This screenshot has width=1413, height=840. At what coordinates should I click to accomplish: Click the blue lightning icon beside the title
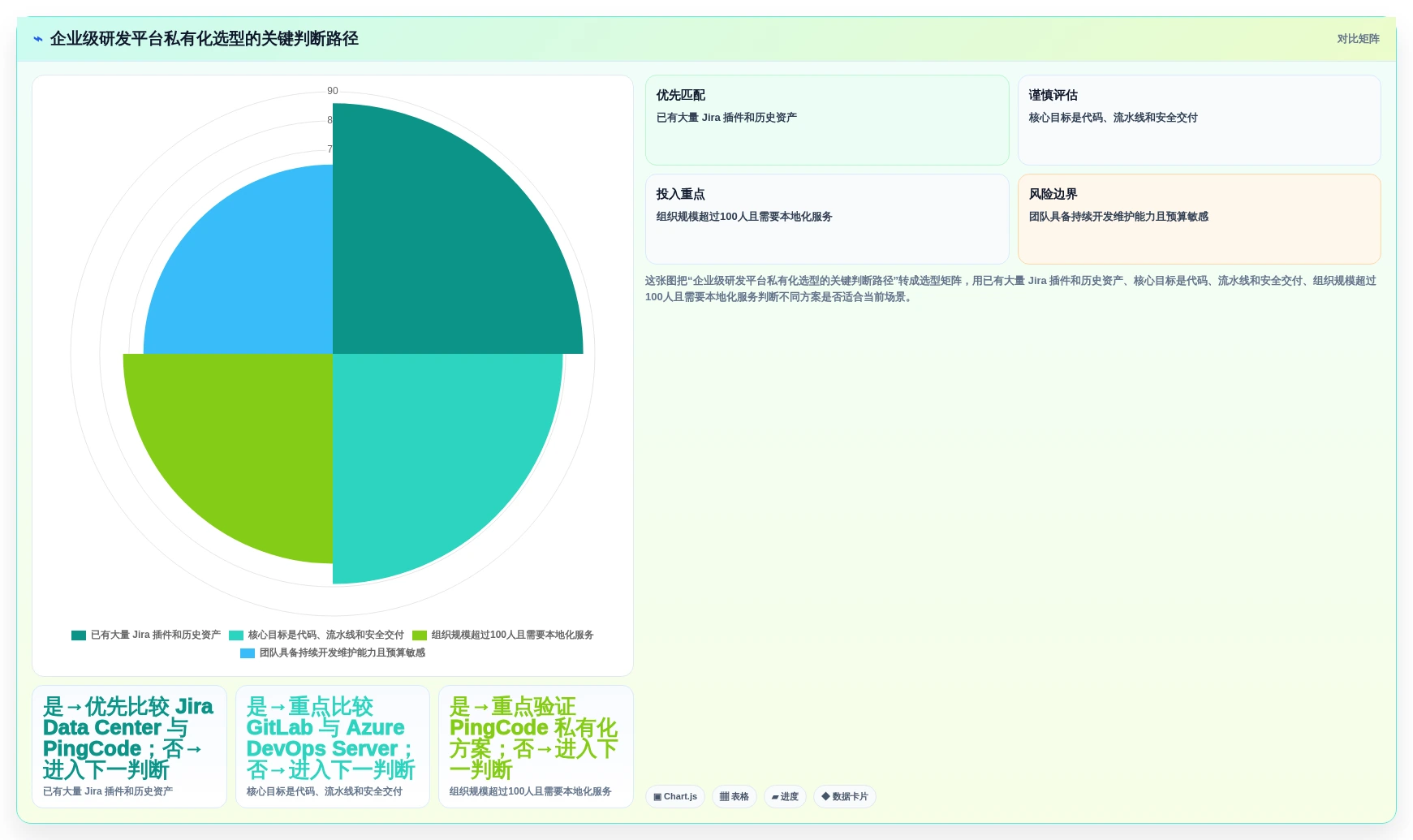click(38, 39)
